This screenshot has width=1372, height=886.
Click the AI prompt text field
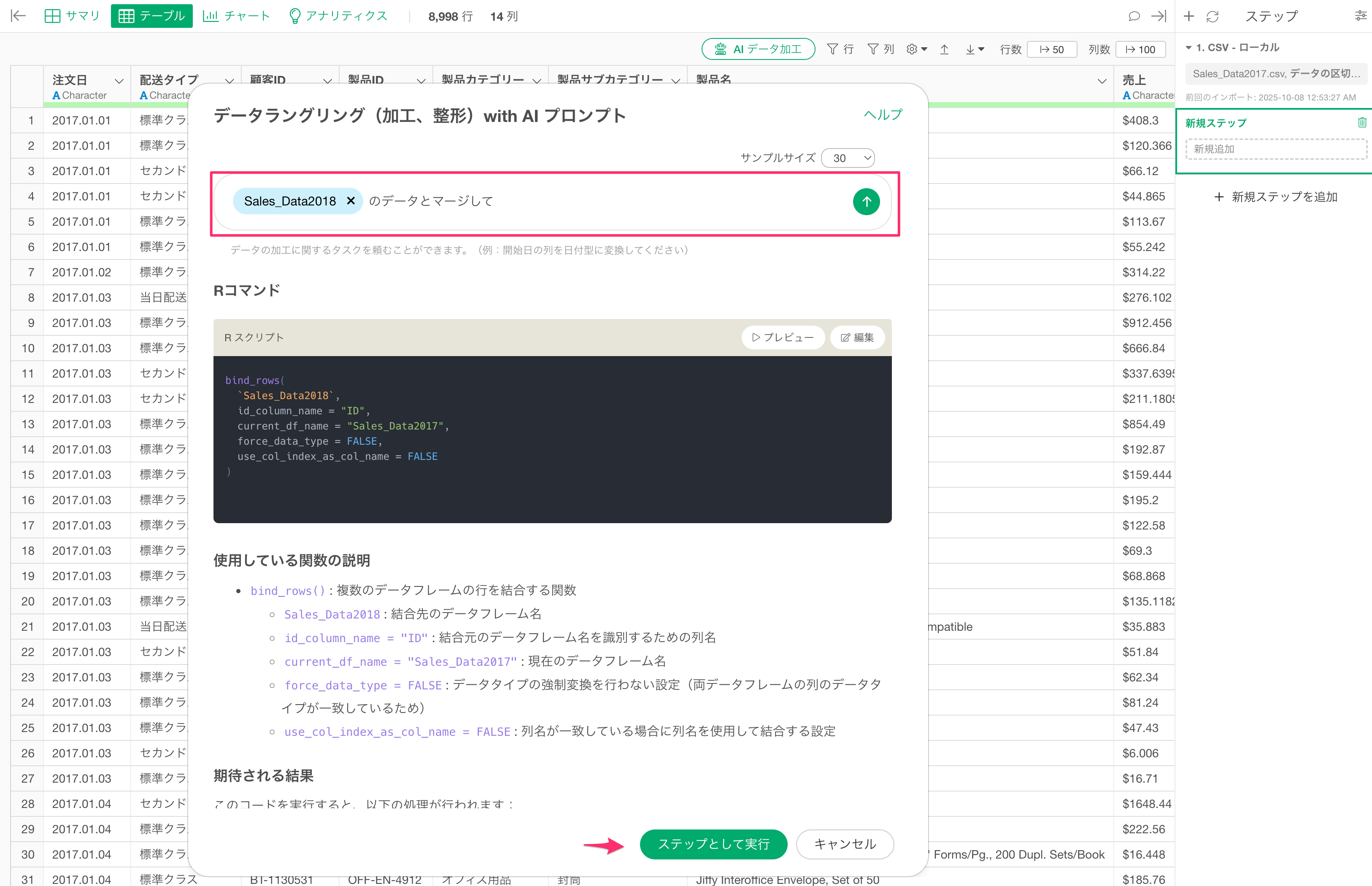[633, 201]
